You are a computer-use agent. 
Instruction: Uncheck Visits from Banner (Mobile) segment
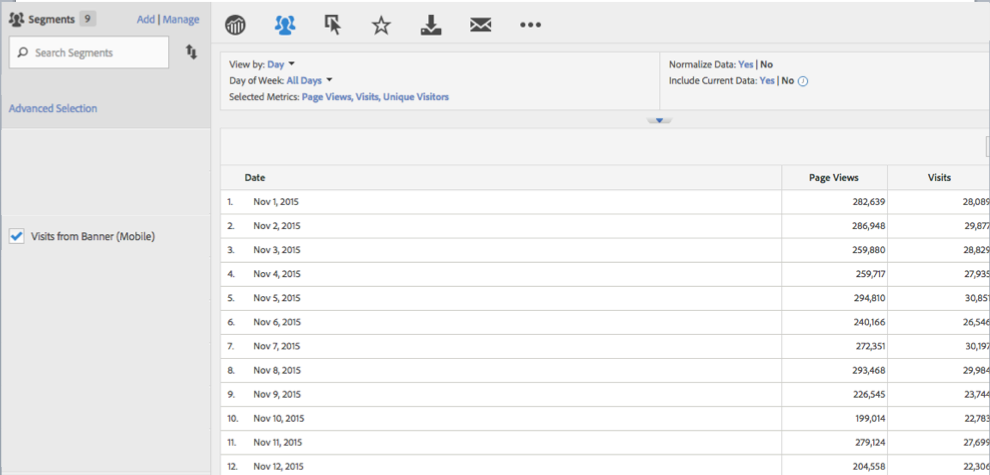coord(16,237)
